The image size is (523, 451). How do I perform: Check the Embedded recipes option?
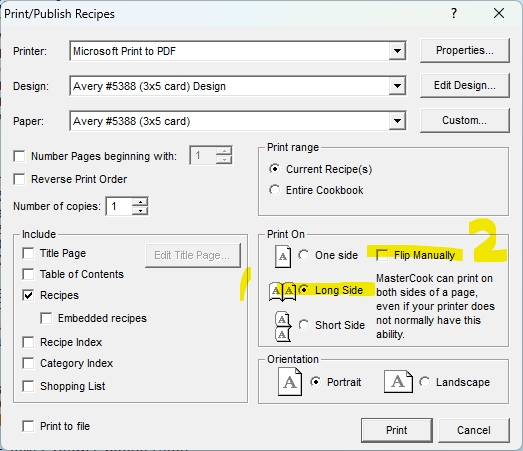point(46,318)
